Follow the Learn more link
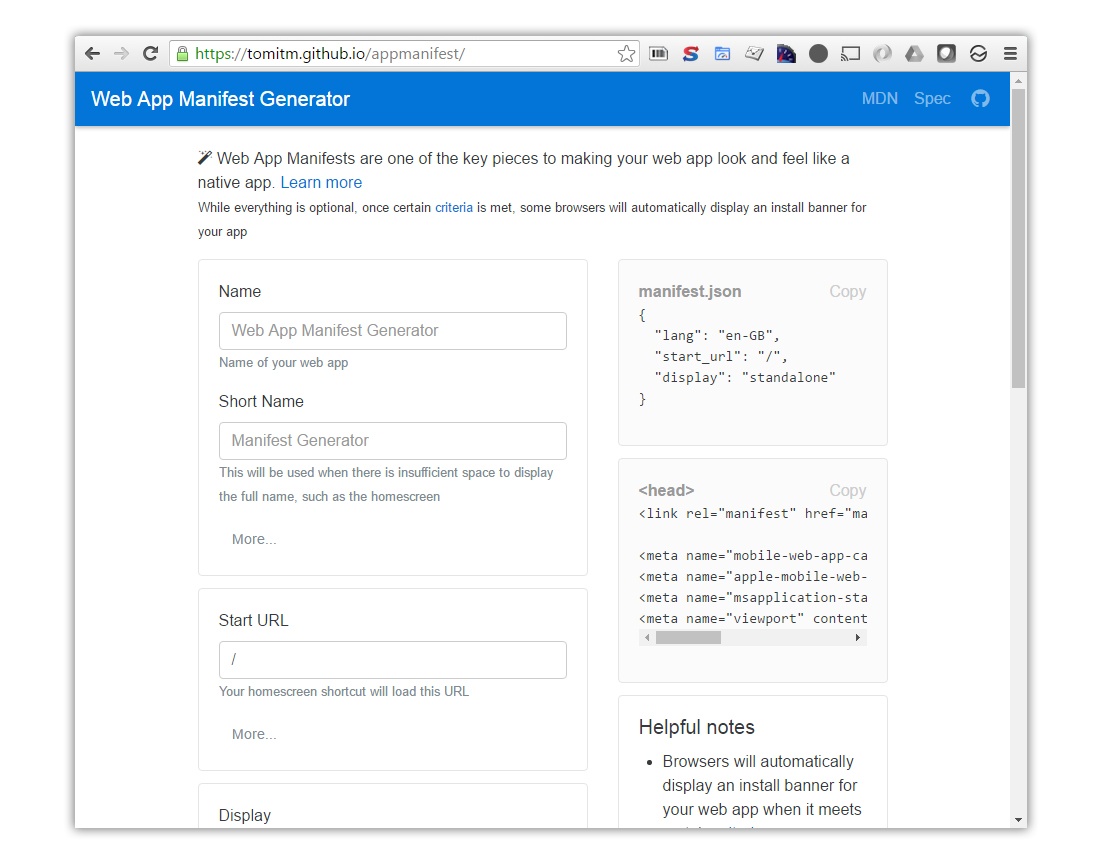 click(x=321, y=182)
